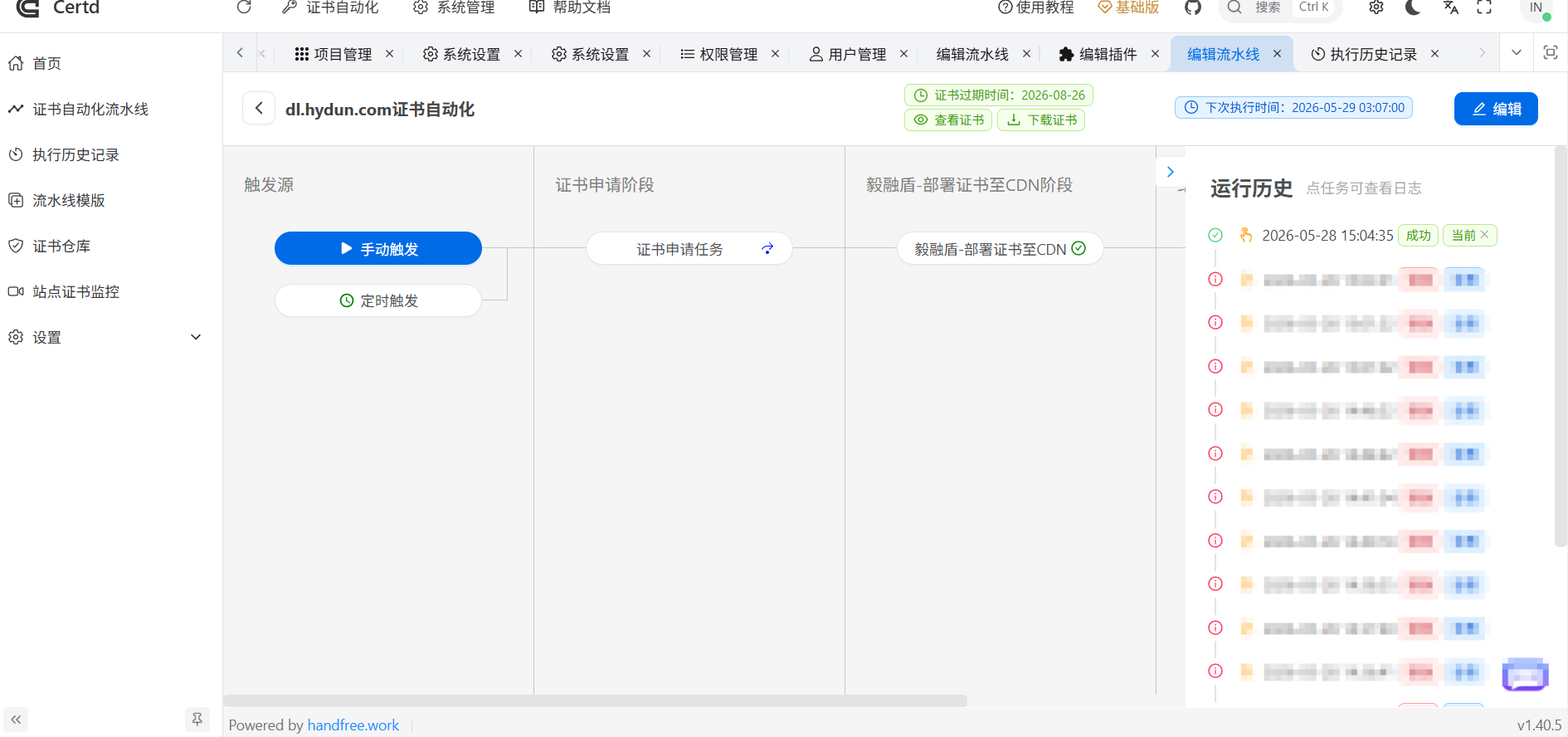Open the header settings gear icon
This screenshot has height=737, width=1568.
1376,7
